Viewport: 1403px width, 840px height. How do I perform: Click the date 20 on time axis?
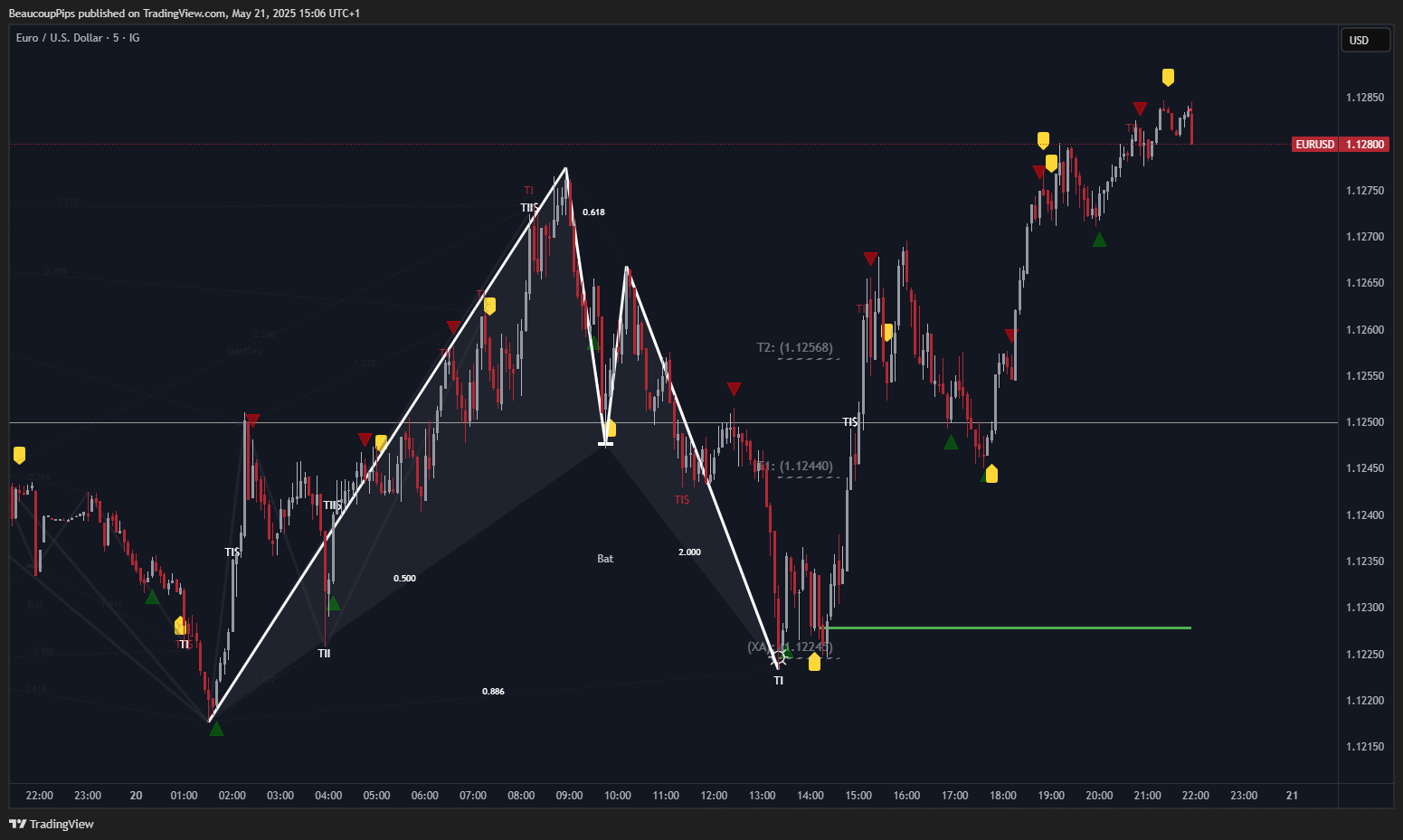coord(136,796)
